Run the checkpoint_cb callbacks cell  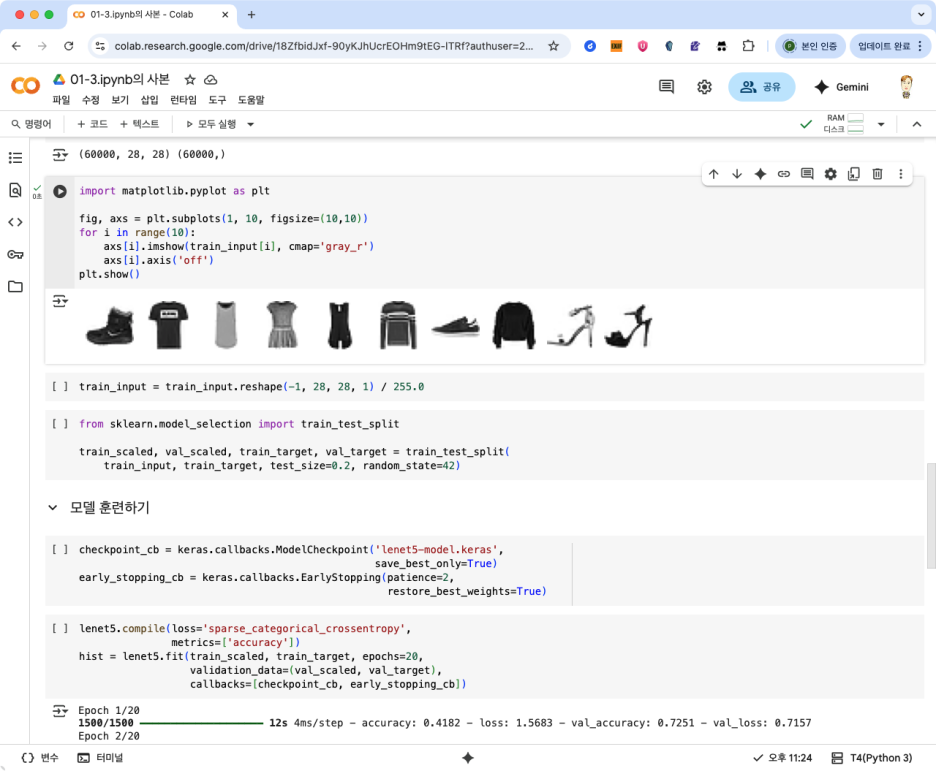tap(60, 549)
